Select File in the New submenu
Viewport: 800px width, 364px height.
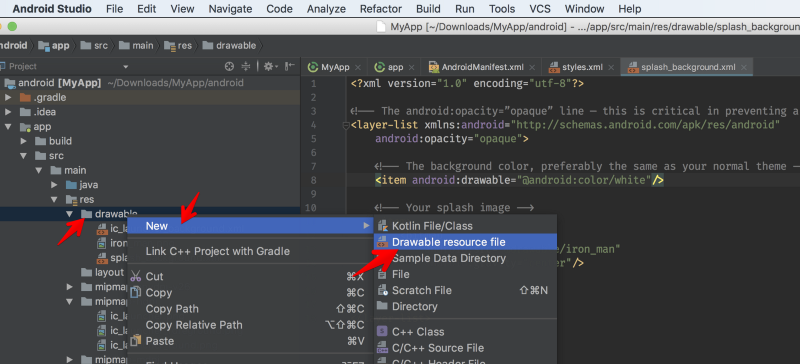click(465, 274)
